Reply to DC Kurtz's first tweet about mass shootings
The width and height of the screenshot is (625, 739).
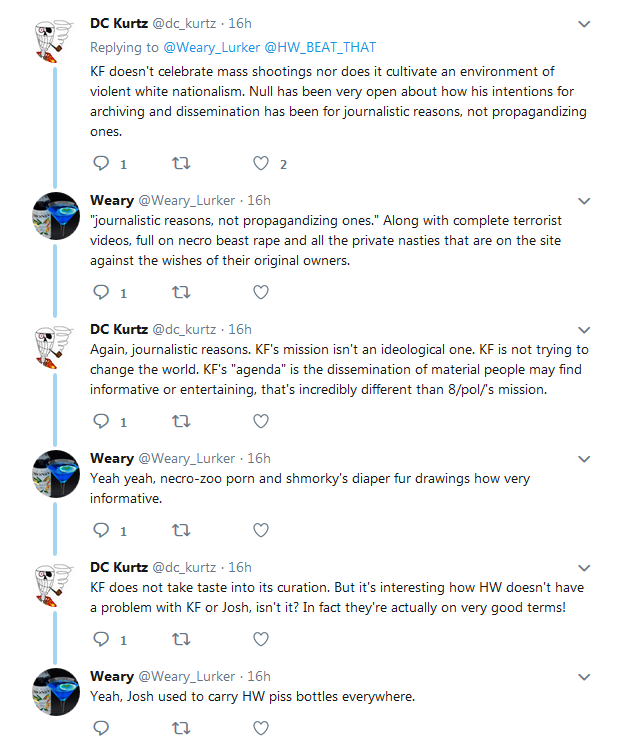(x=101, y=163)
